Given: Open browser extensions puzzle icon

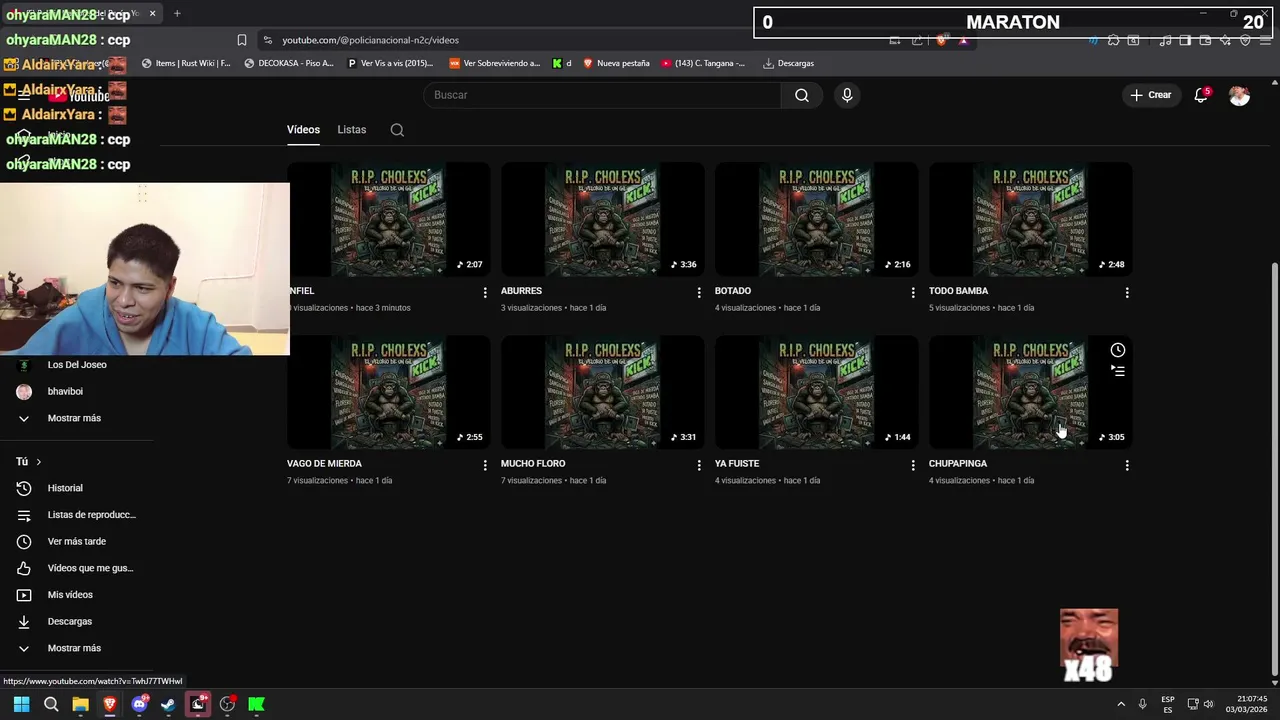Looking at the screenshot, I should point(1113,40).
